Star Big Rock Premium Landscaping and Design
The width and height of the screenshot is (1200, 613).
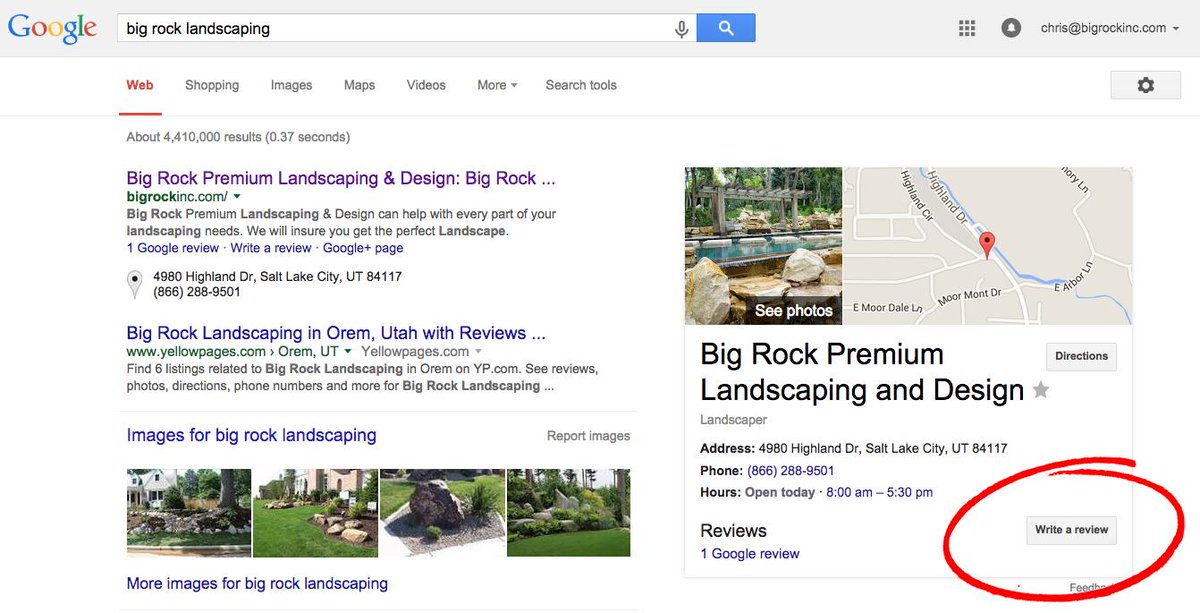tap(1041, 390)
